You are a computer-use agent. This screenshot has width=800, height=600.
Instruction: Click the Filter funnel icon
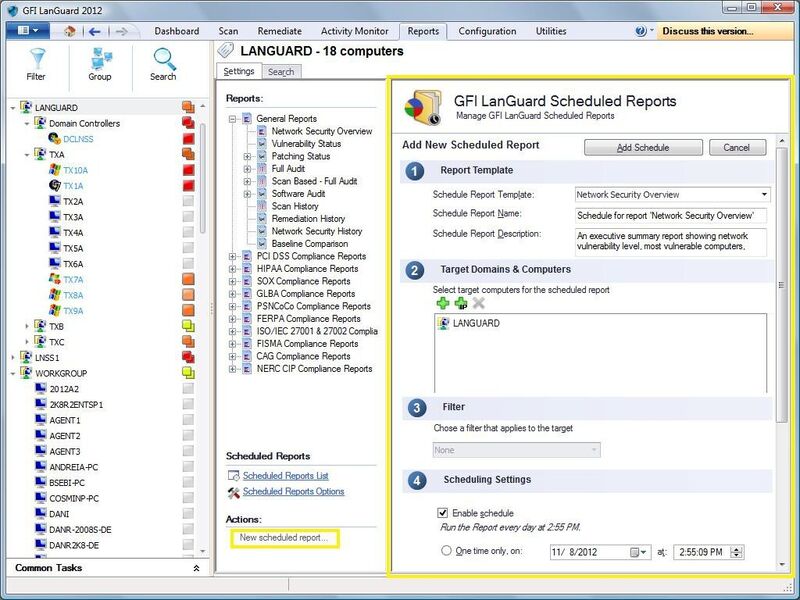coord(37,60)
